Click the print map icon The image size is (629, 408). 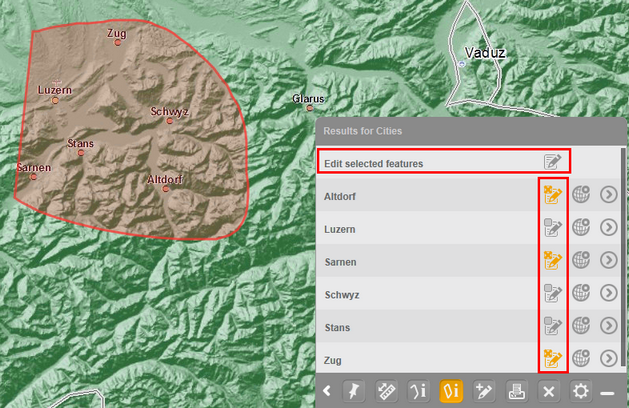(x=516, y=391)
